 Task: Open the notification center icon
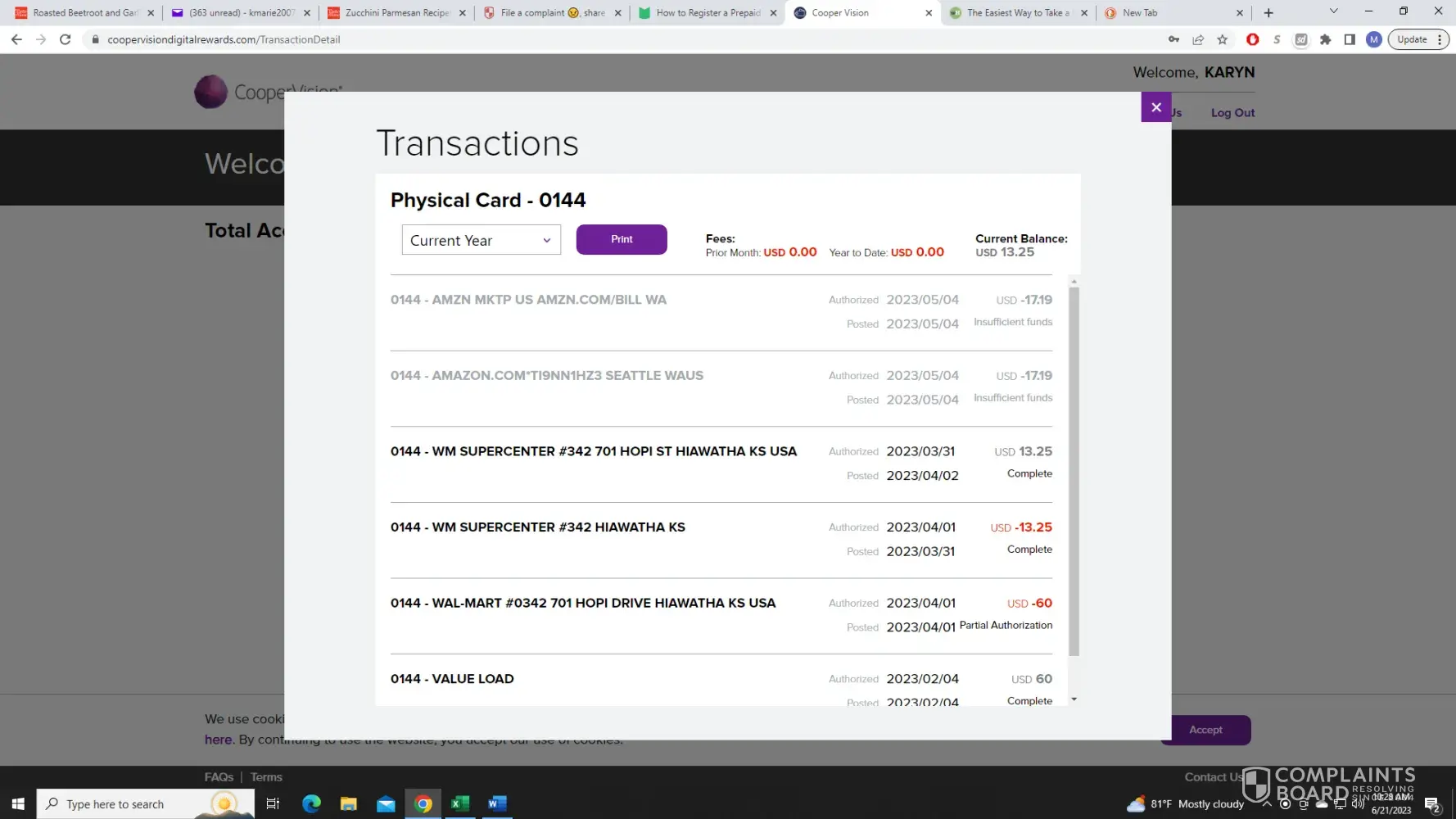click(1432, 804)
